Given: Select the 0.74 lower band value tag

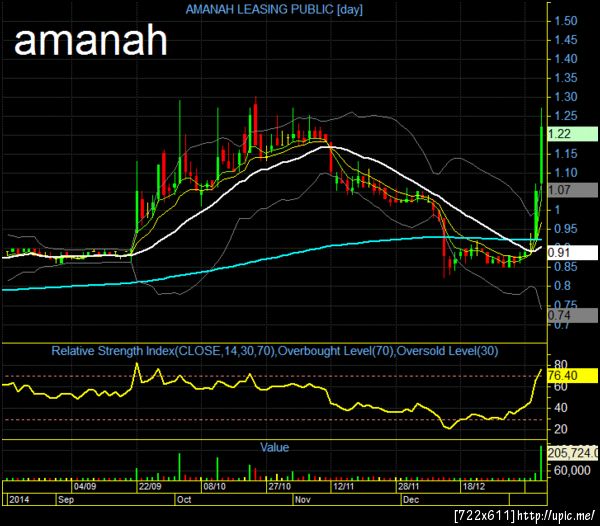Looking at the screenshot, I should coord(573,315).
